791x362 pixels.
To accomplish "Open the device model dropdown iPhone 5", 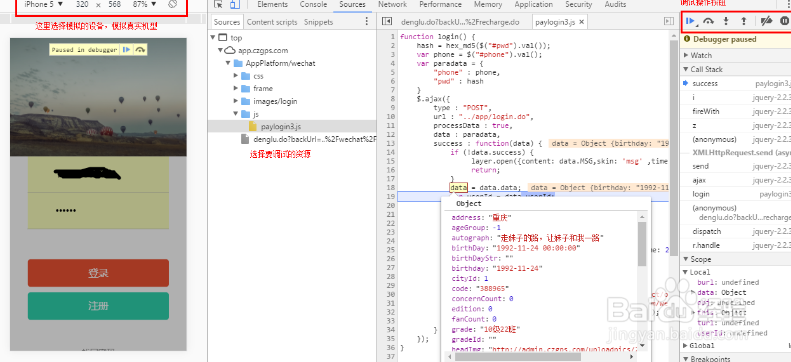I will 44,4.
